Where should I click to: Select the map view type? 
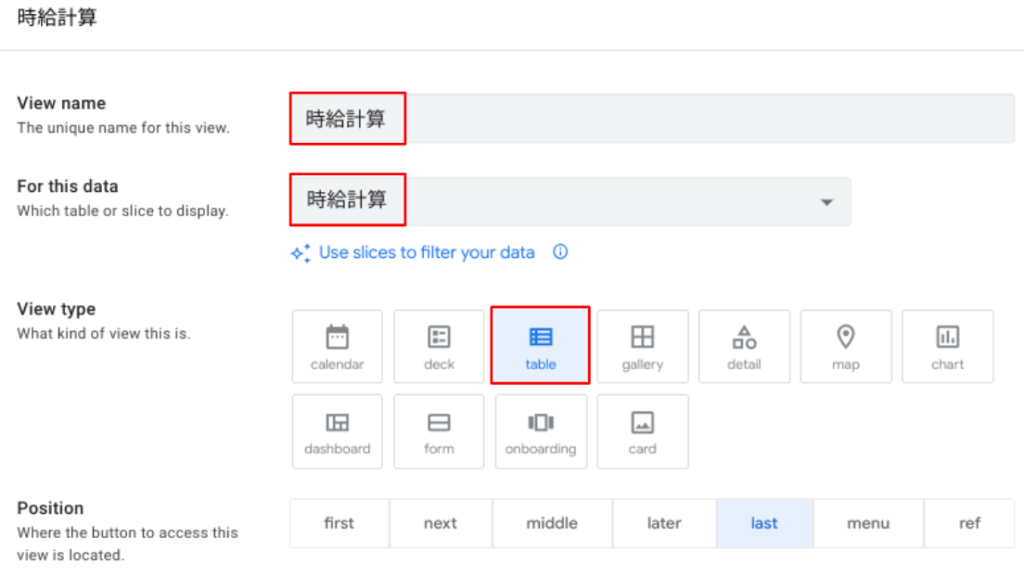click(x=846, y=346)
